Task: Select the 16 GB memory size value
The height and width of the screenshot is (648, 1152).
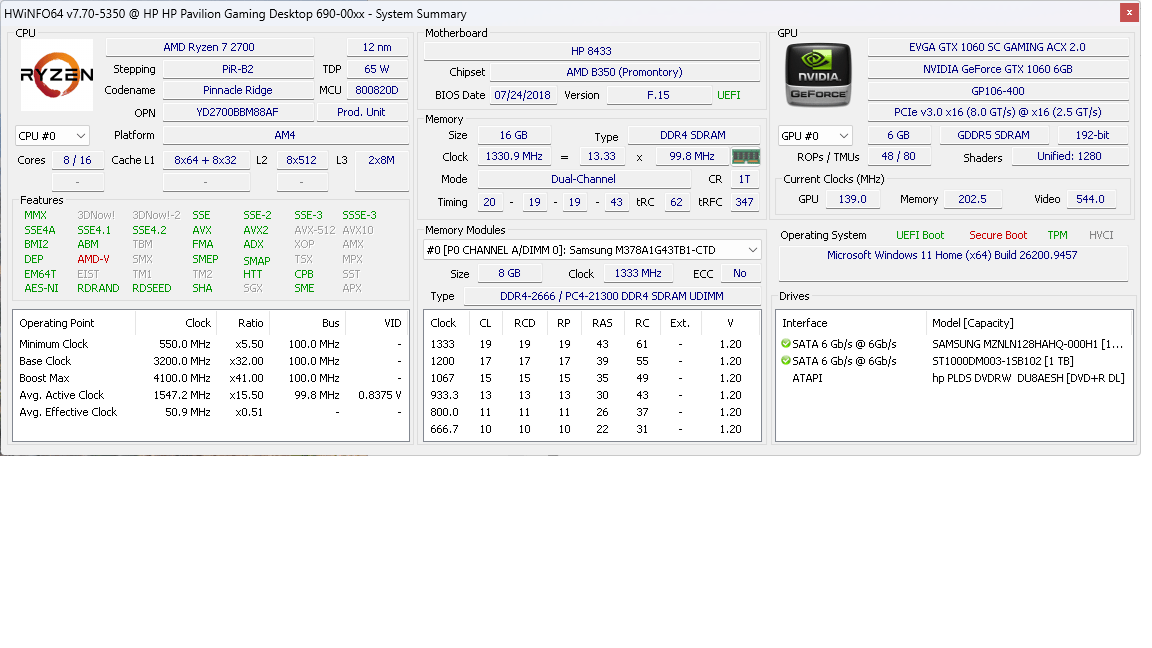Action: [514, 135]
